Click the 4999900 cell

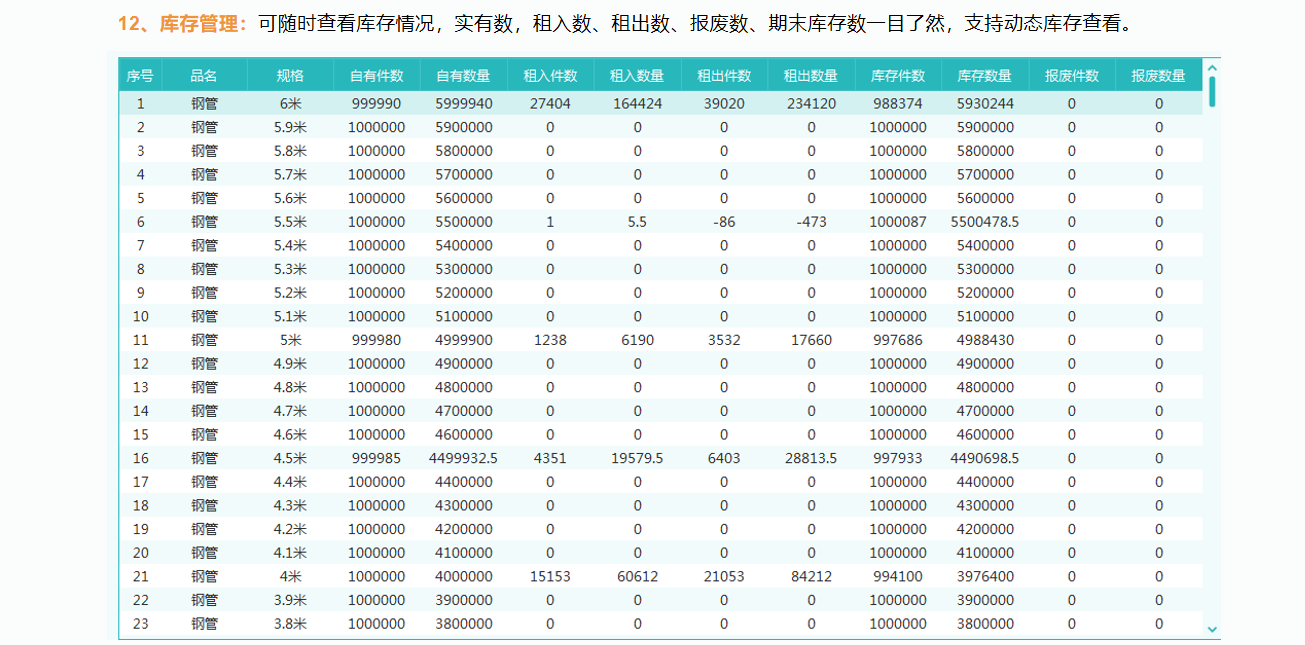click(464, 340)
